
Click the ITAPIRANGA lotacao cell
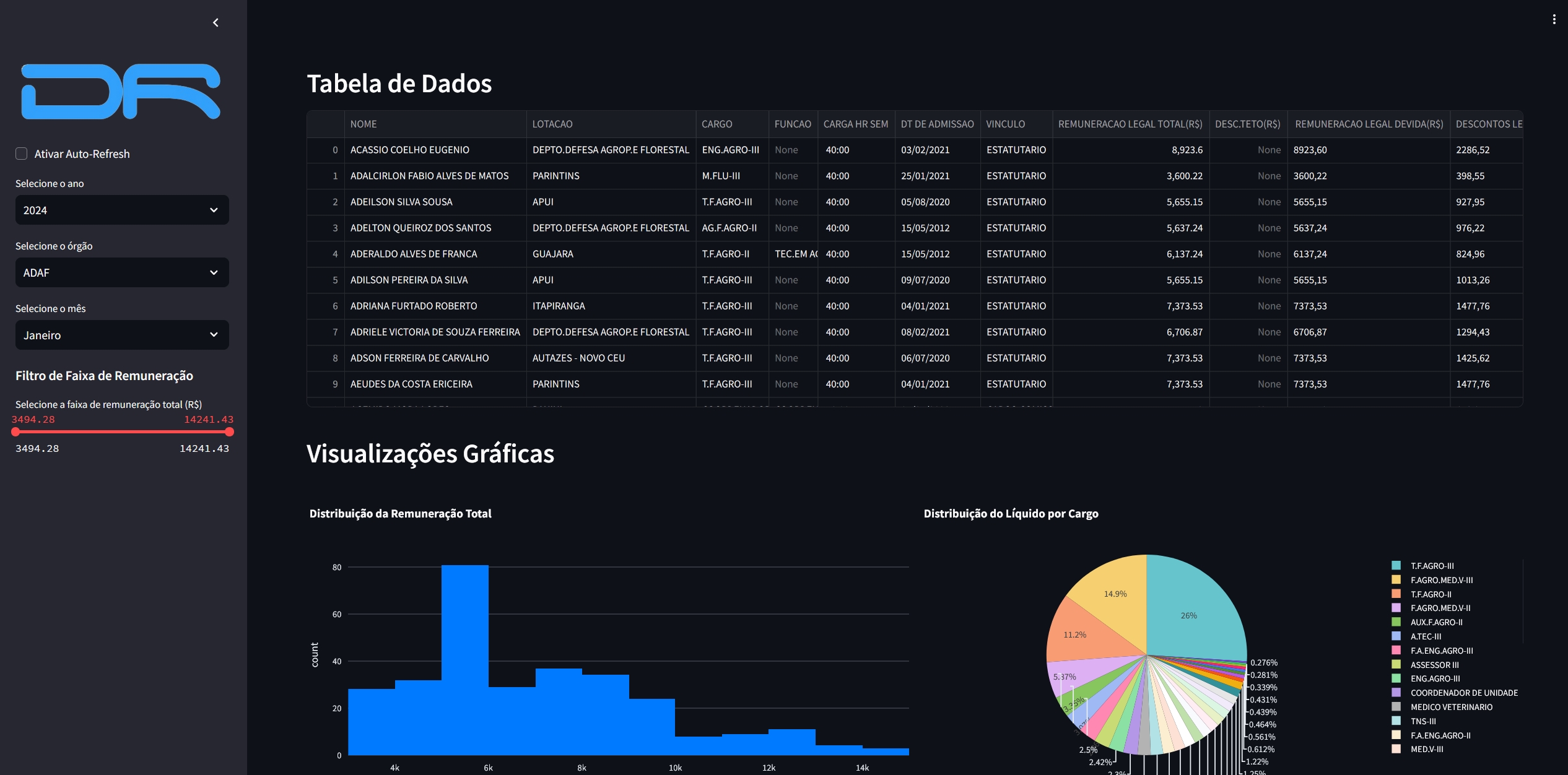pyautogui.click(x=611, y=306)
